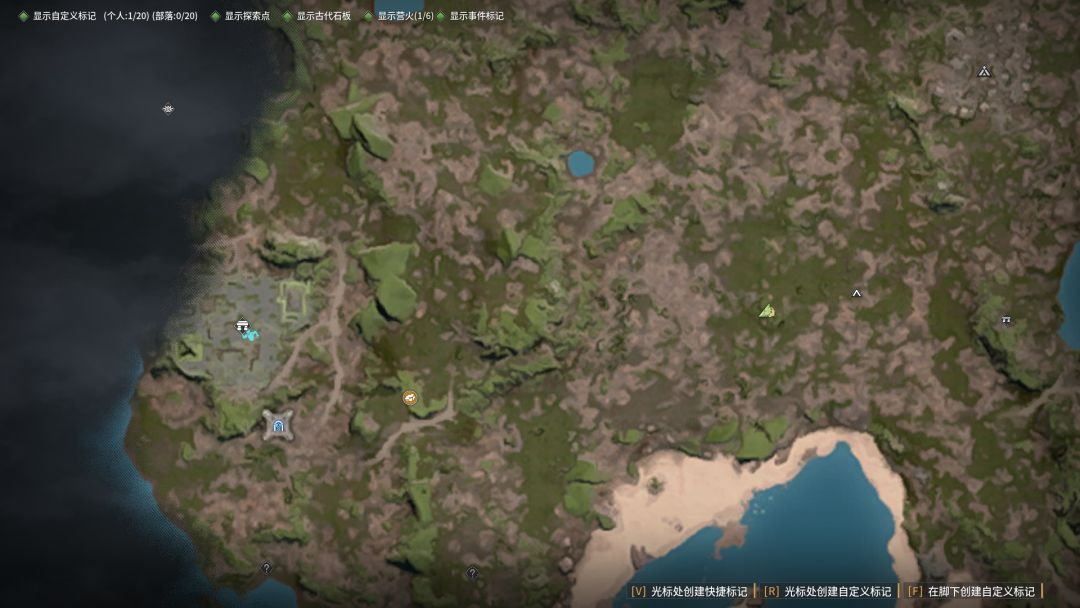
Task: Click the small table-shaped marker near the east coast
Action: [1006, 319]
